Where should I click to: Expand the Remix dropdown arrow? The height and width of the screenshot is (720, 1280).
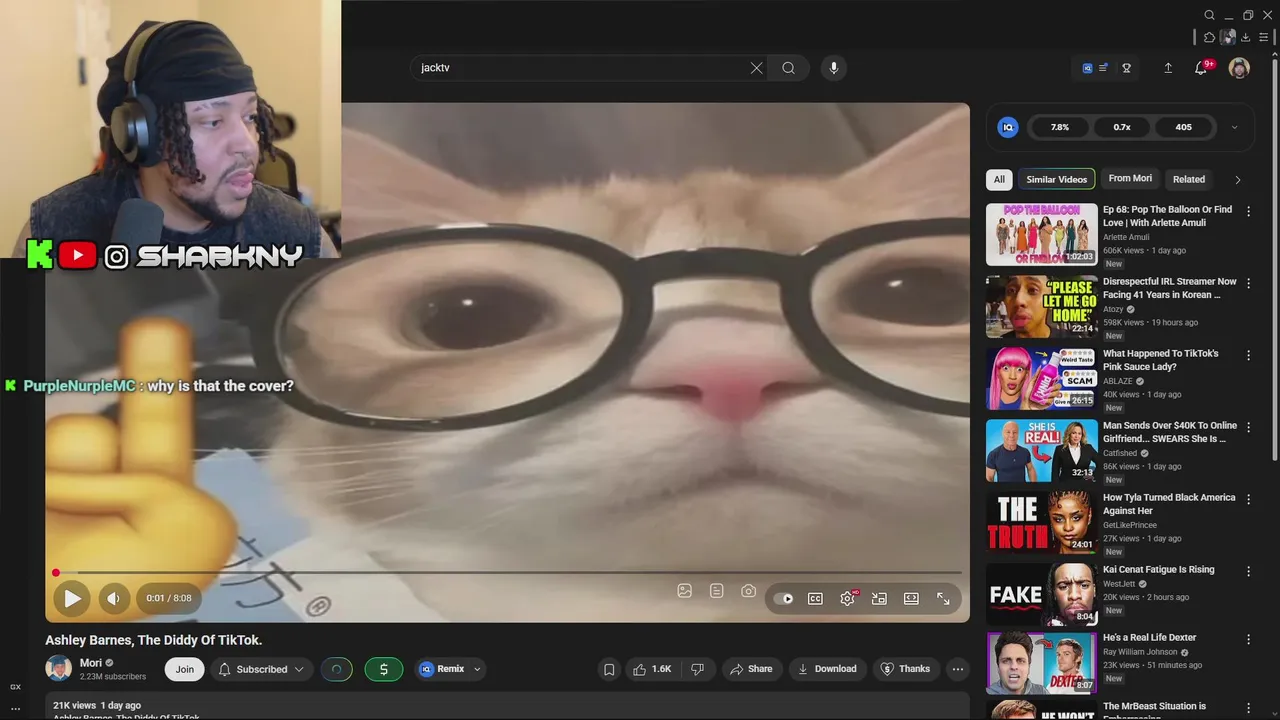point(477,669)
